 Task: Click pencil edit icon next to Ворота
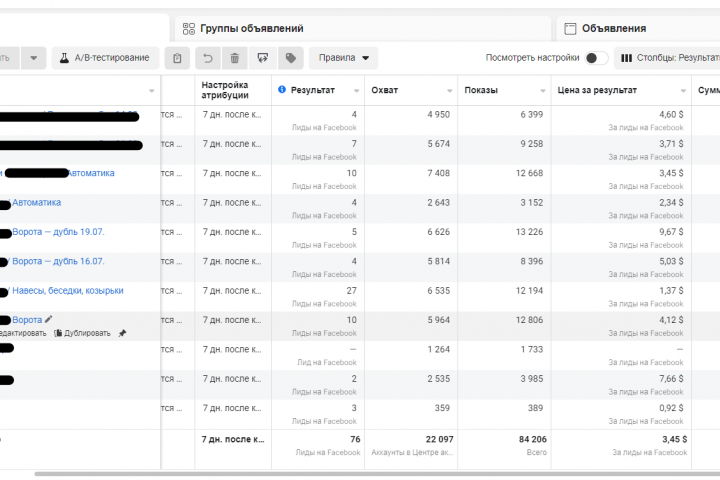point(49,319)
